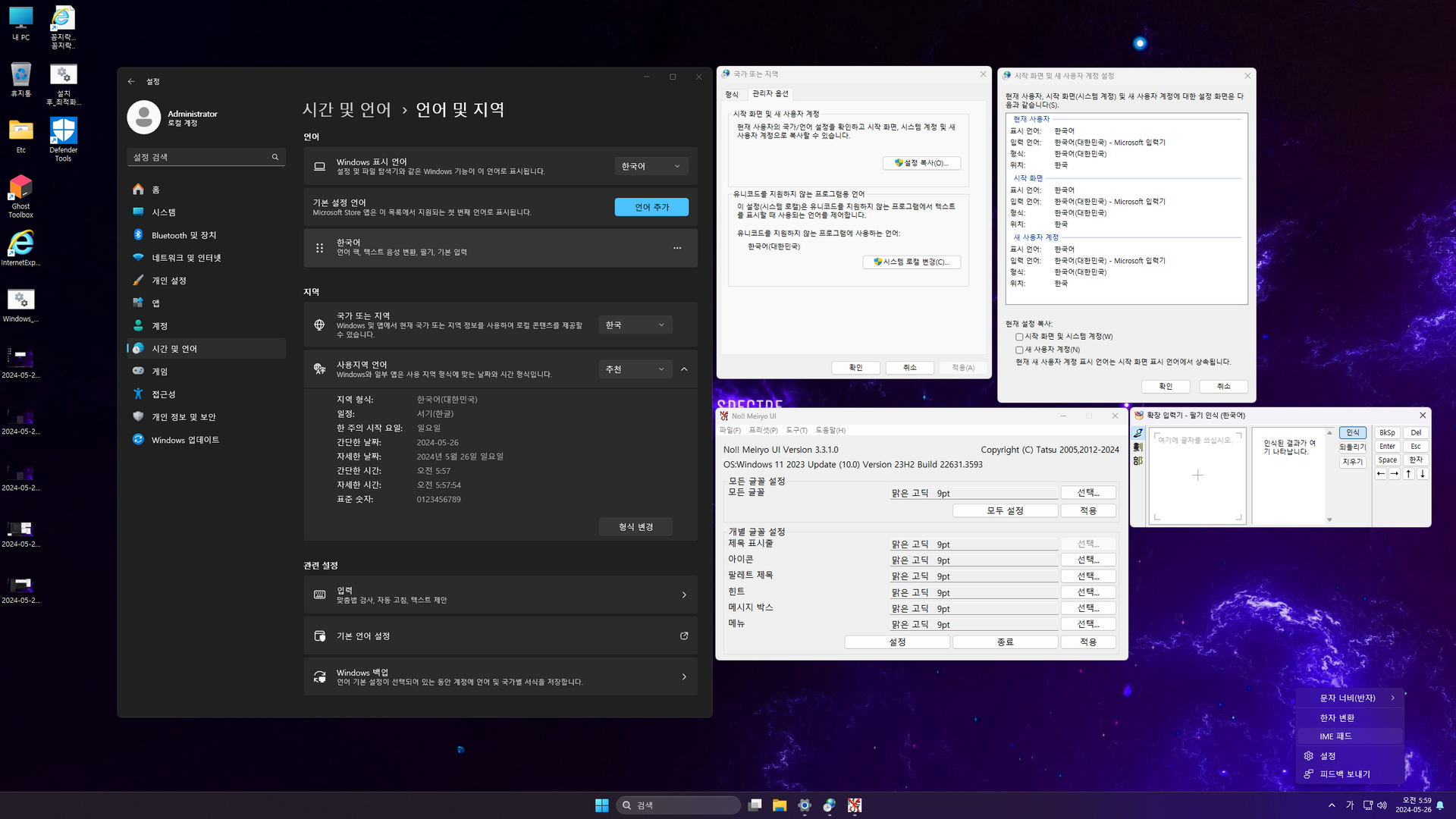Check 새 사용자 계정 checkbox
Image resolution: width=1456 pixels, height=819 pixels.
[x=1019, y=350]
